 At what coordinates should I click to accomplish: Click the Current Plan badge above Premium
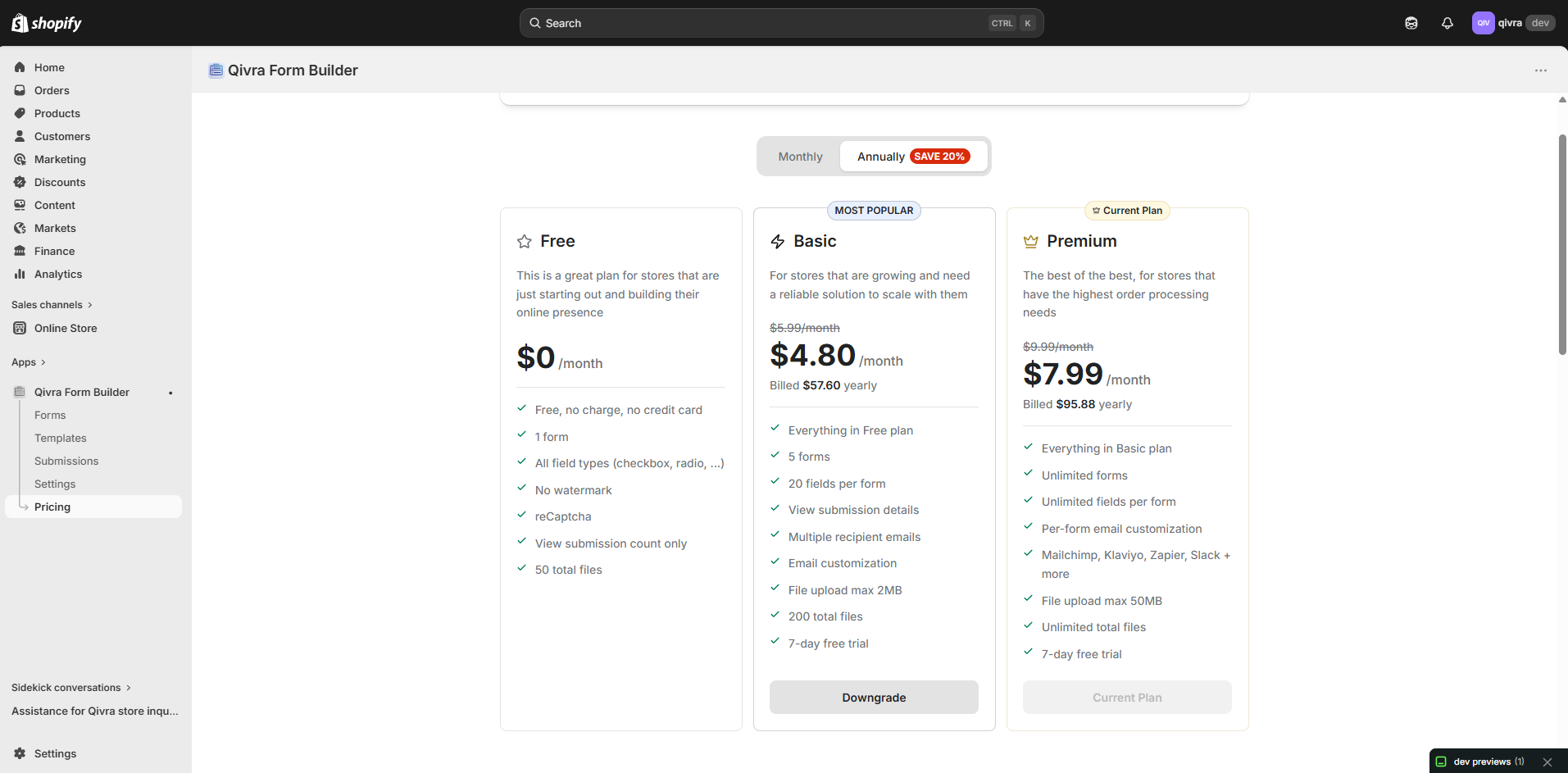(1127, 211)
